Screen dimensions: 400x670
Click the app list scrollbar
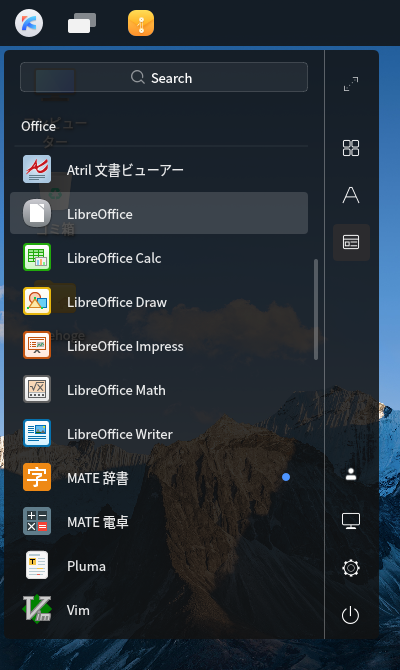pos(316,309)
